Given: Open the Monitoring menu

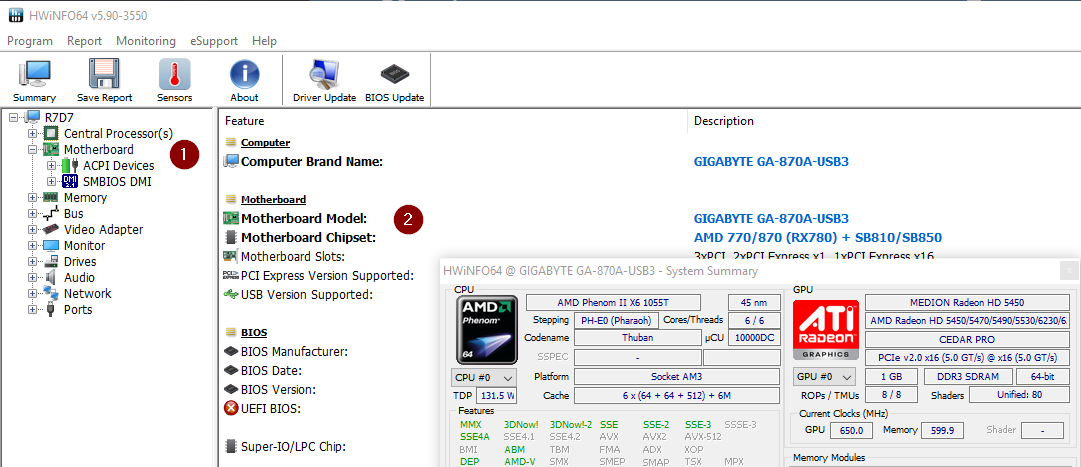Looking at the screenshot, I should pyautogui.click(x=145, y=41).
